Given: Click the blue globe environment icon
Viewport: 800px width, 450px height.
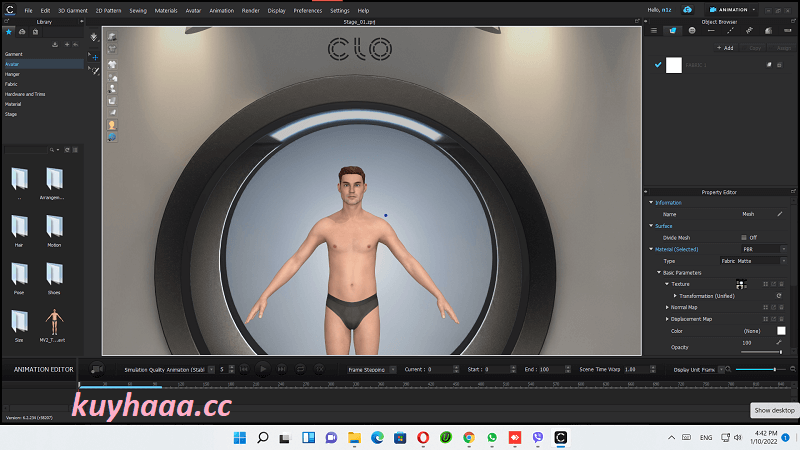Looking at the screenshot, I should [x=112, y=137].
